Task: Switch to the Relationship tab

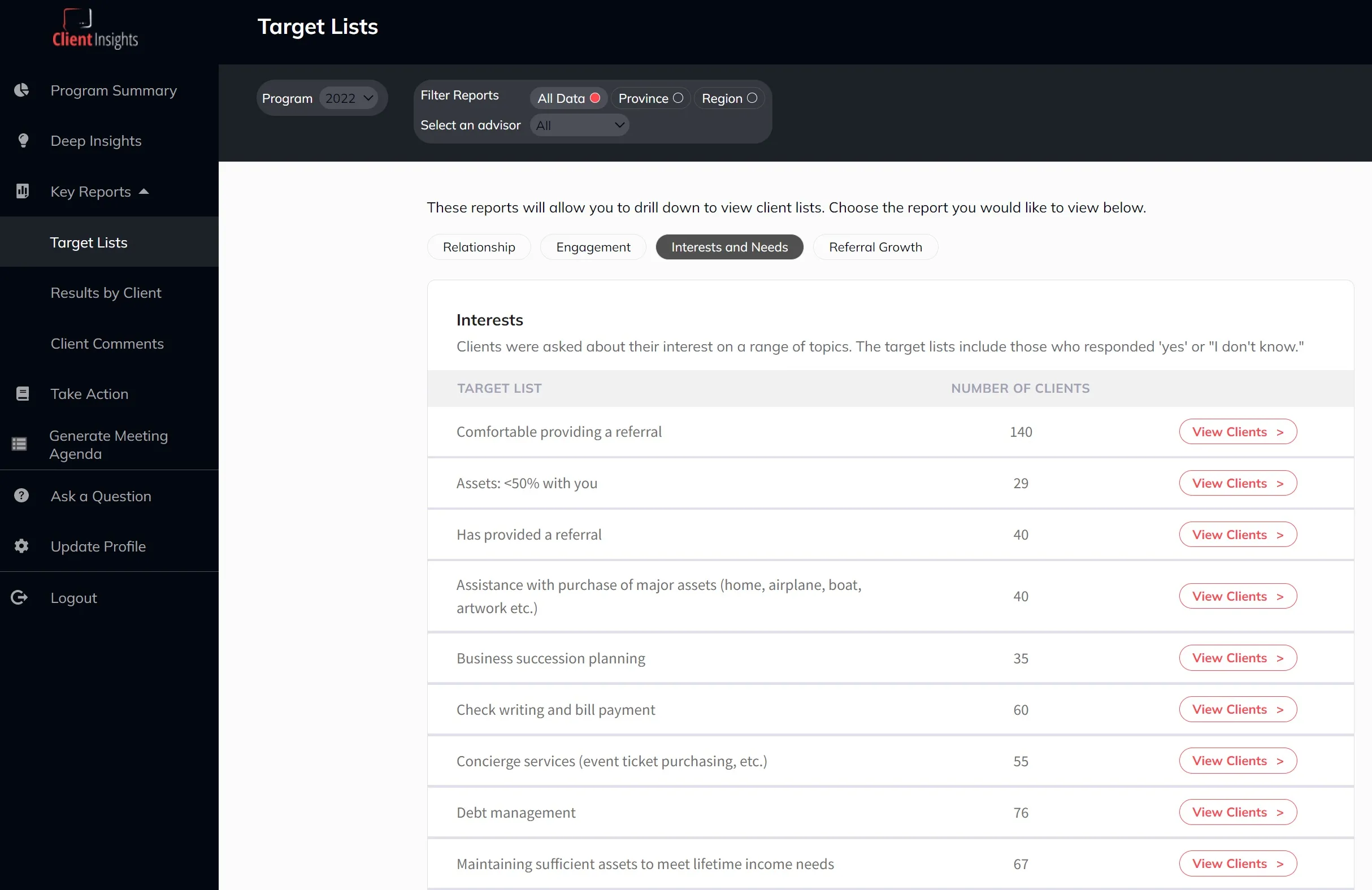Action: [x=479, y=248]
